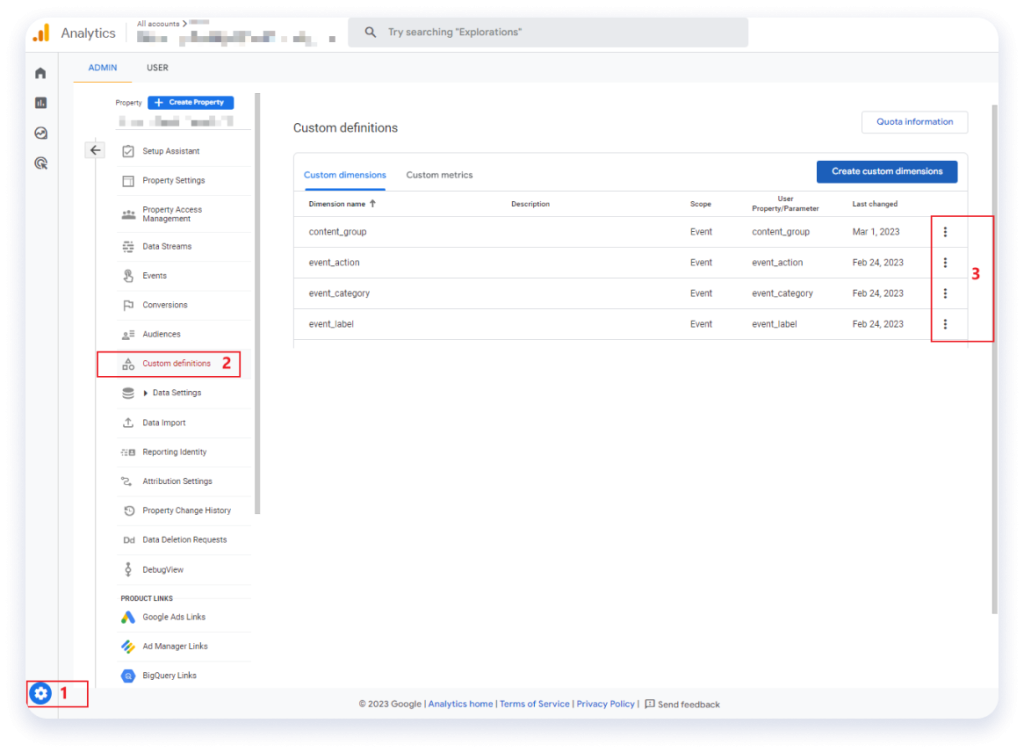Open three-dot menu for event_label row
The height and width of the screenshot is (752, 1024).
(945, 324)
